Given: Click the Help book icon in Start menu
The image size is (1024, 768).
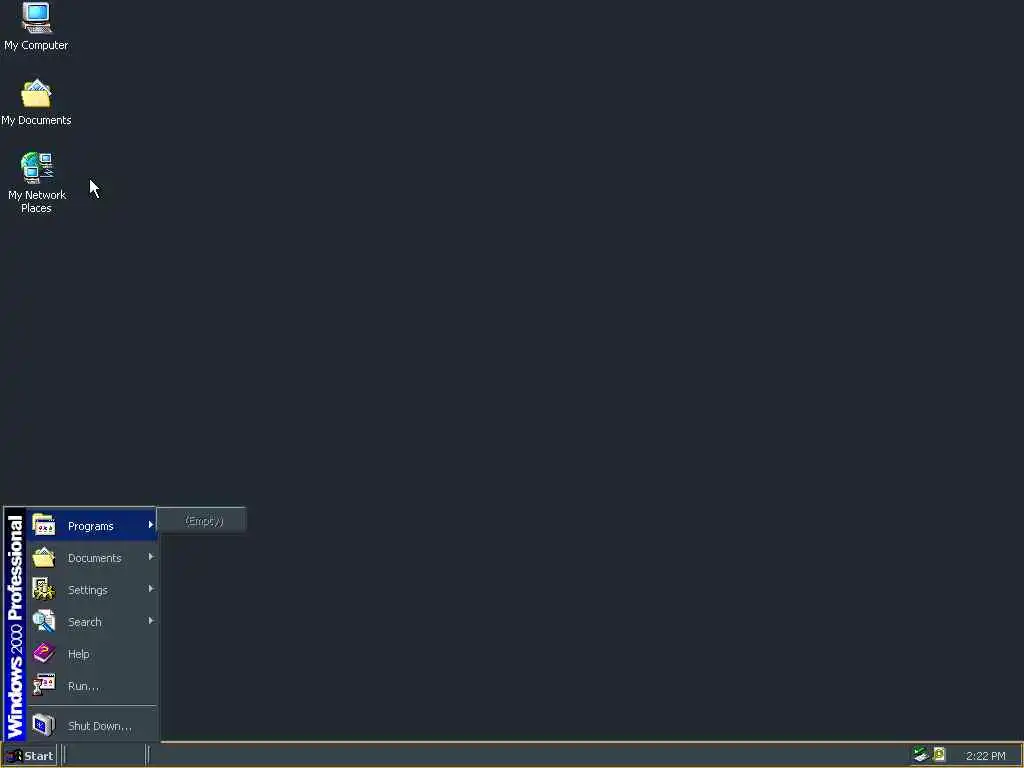Looking at the screenshot, I should pos(44,653).
